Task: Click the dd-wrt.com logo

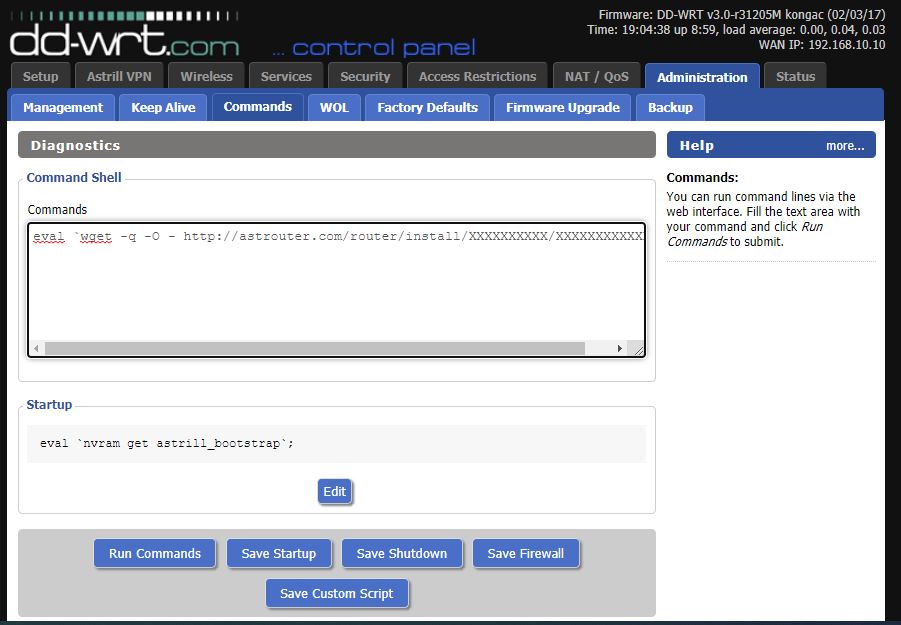Action: (124, 34)
